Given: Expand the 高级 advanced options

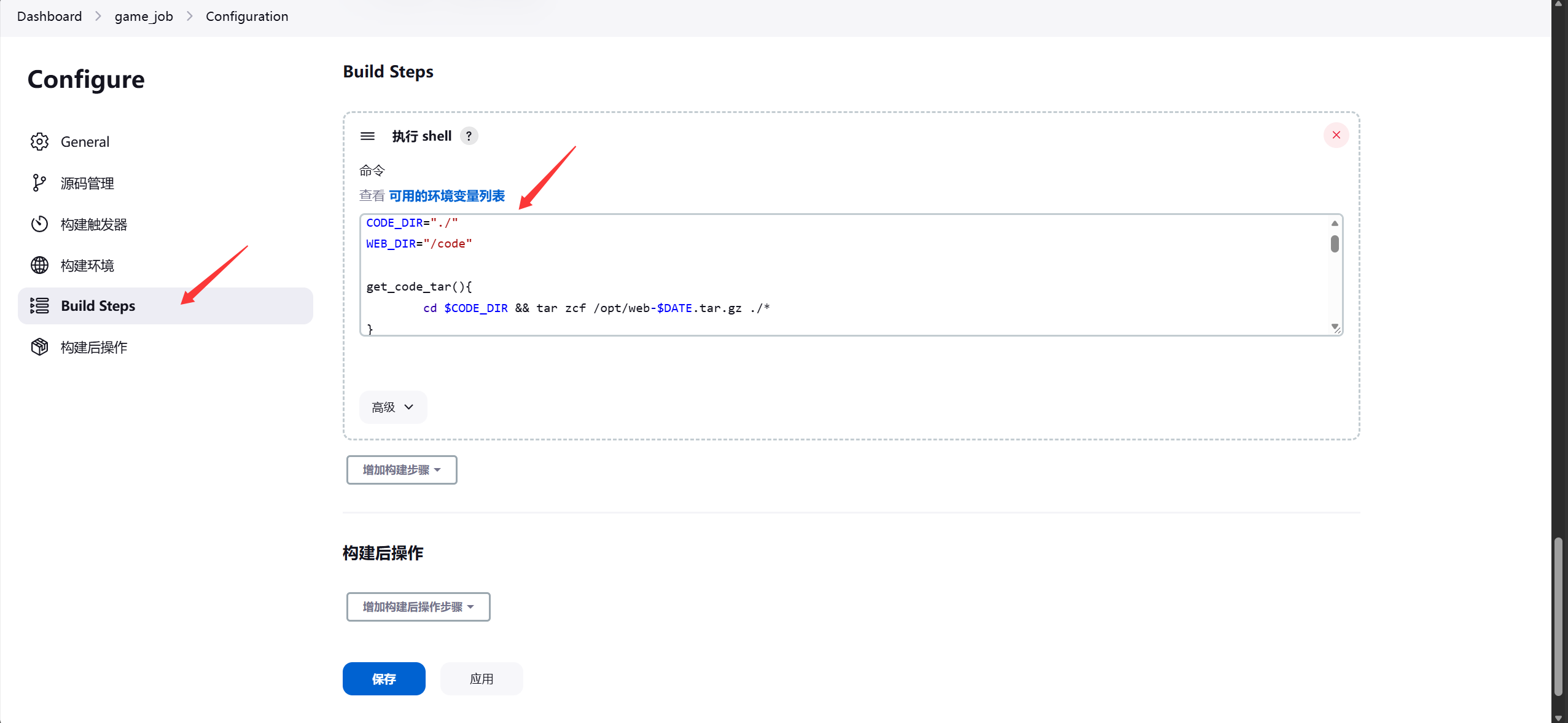Looking at the screenshot, I should 393,407.
